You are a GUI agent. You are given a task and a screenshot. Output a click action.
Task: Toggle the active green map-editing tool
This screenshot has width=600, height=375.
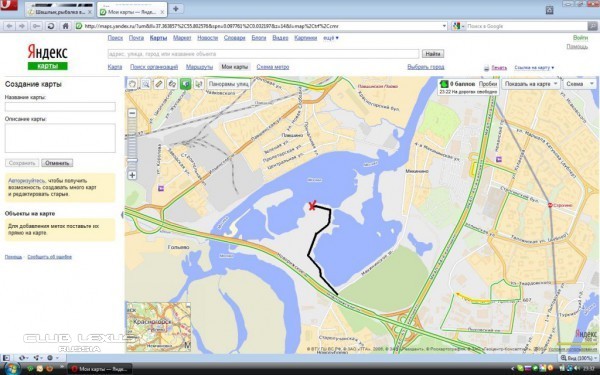tap(186, 84)
